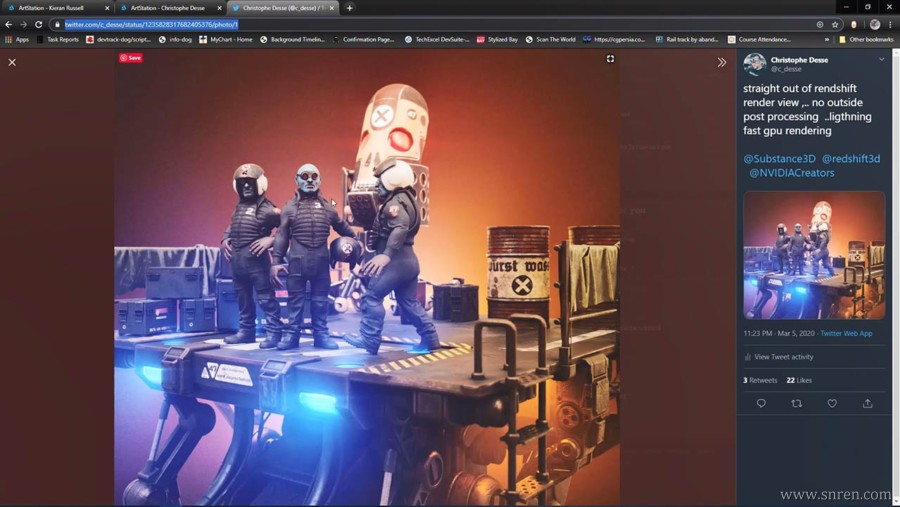Collapse the tweet sidebar with double chevron
900x507 pixels.
(x=722, y=62)
